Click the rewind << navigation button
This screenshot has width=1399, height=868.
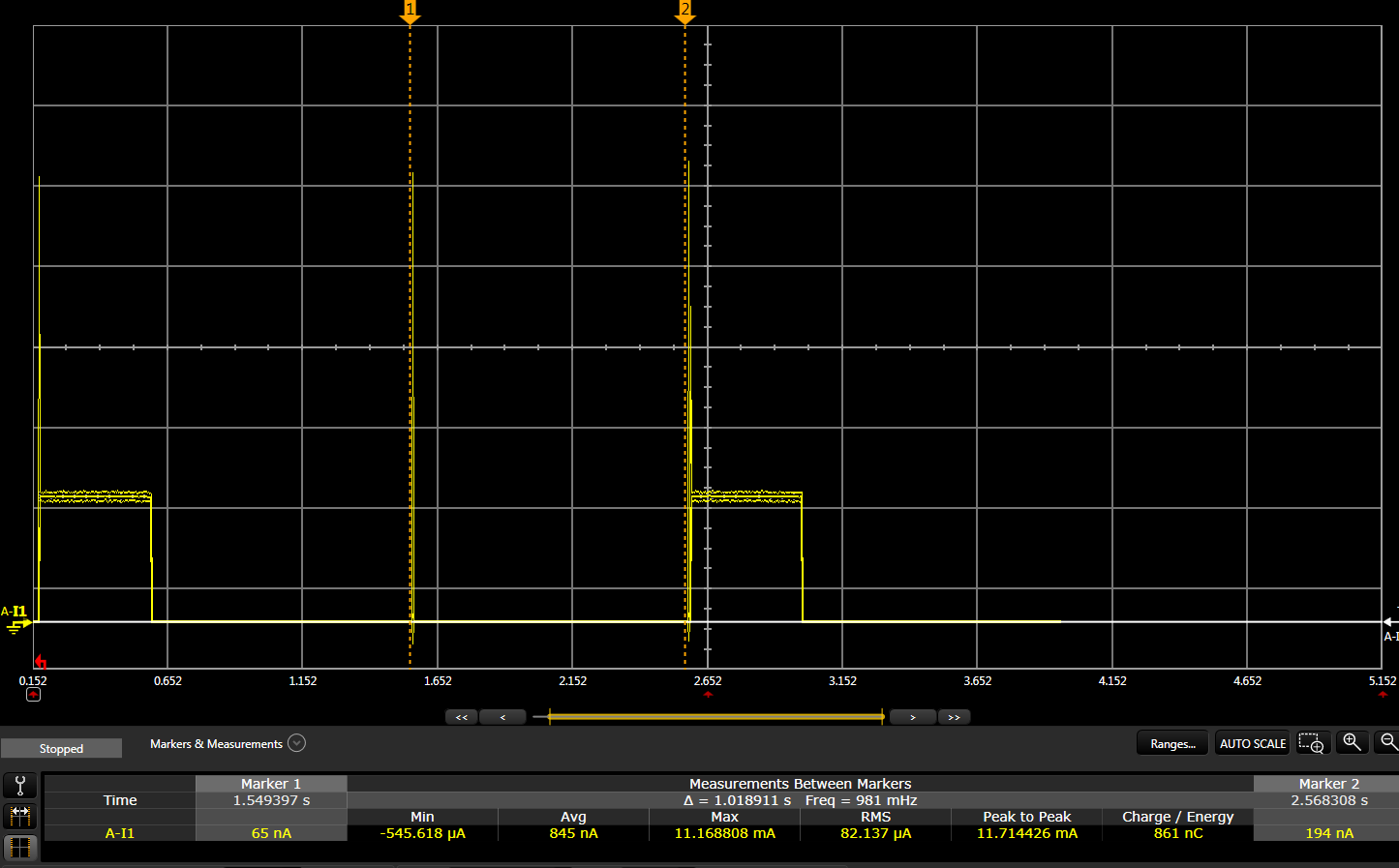pyautogui.click(x=462, y=716)
